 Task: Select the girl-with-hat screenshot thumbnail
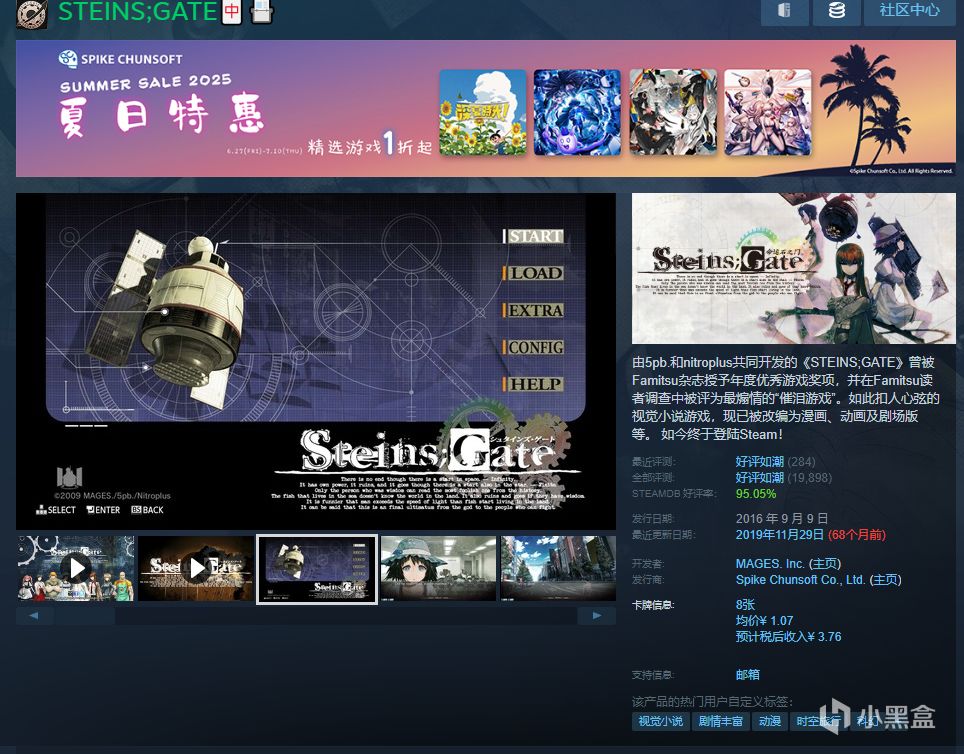[x=438, y=568]
